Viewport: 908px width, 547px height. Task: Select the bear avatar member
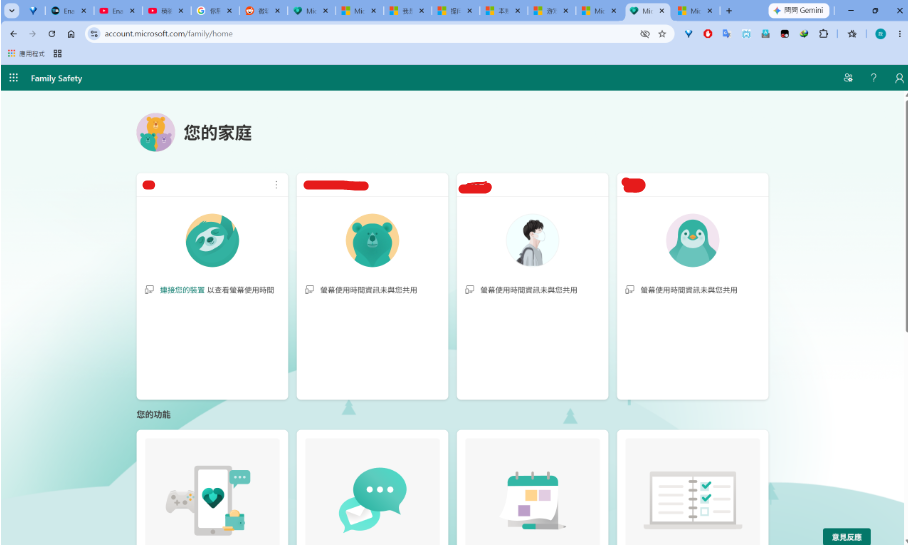tap(372, 240)
